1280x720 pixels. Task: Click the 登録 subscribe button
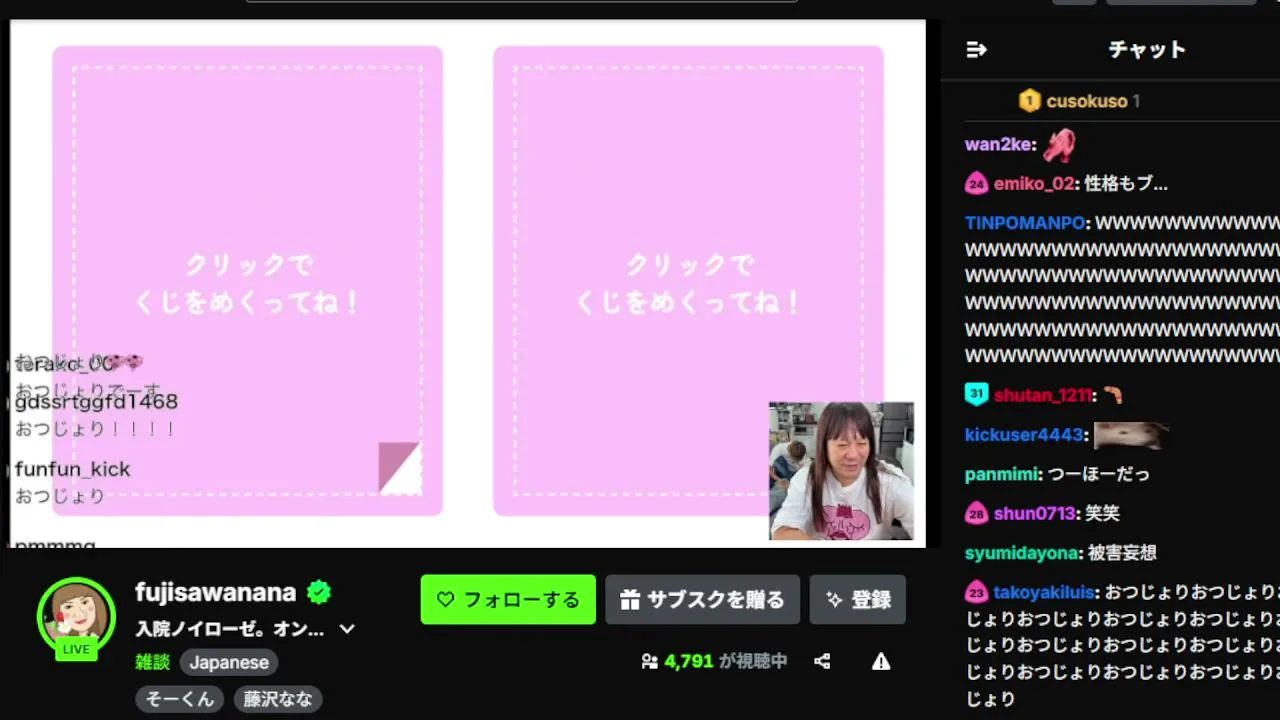point(858,599)
